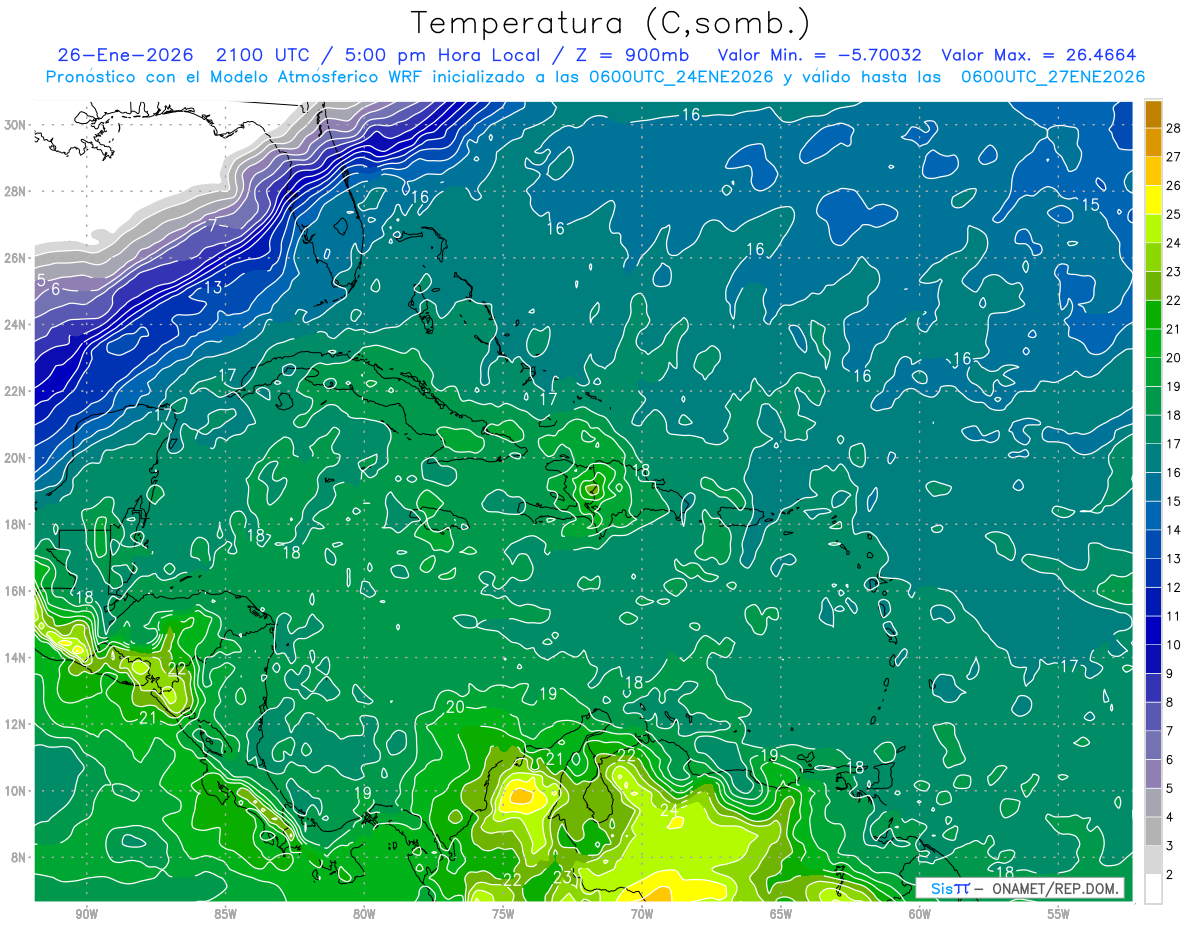
Task: Click the "22N" latitude axis label
Action: point(16,391)
